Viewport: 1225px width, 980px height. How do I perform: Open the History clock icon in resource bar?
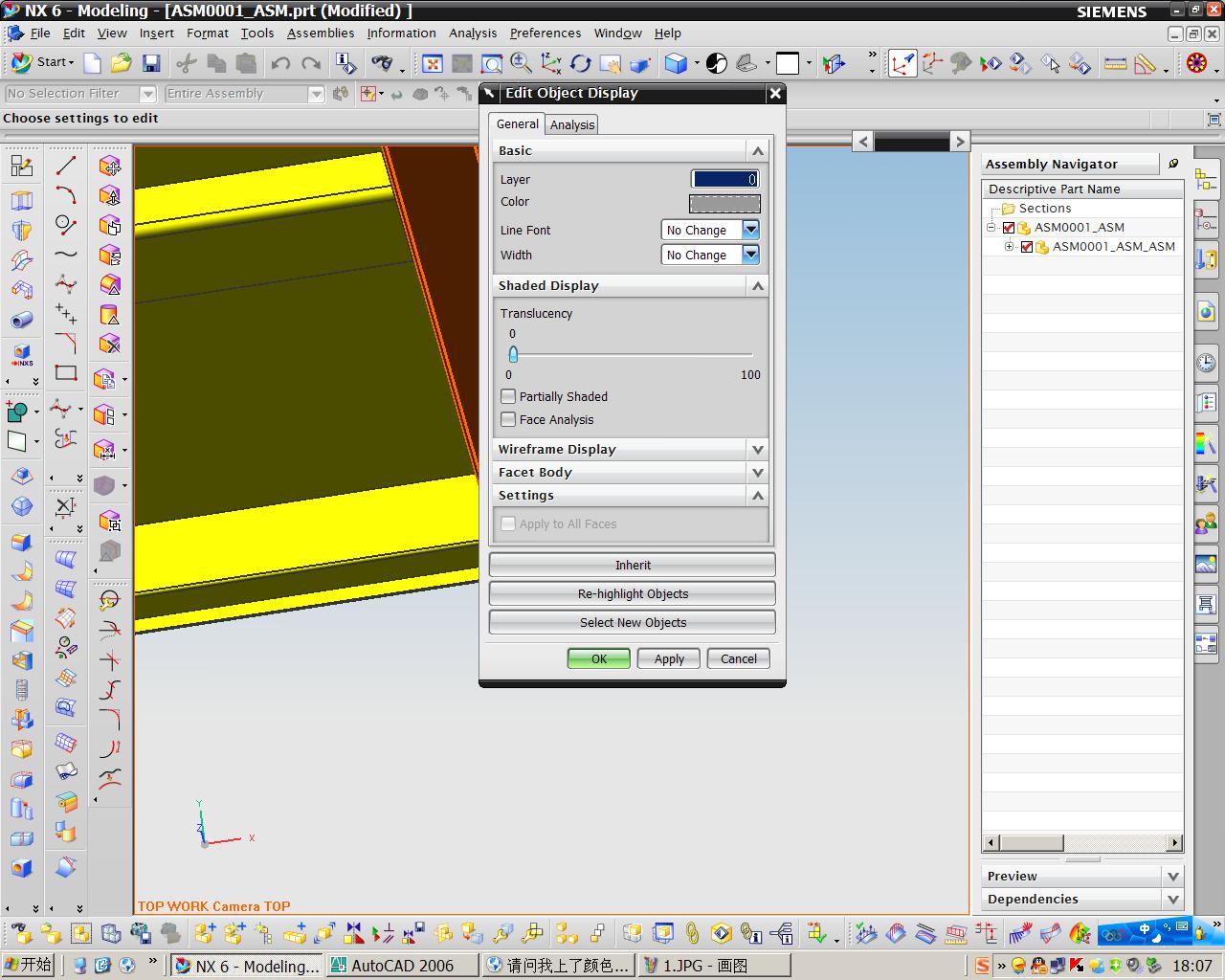coord(1206,363)
